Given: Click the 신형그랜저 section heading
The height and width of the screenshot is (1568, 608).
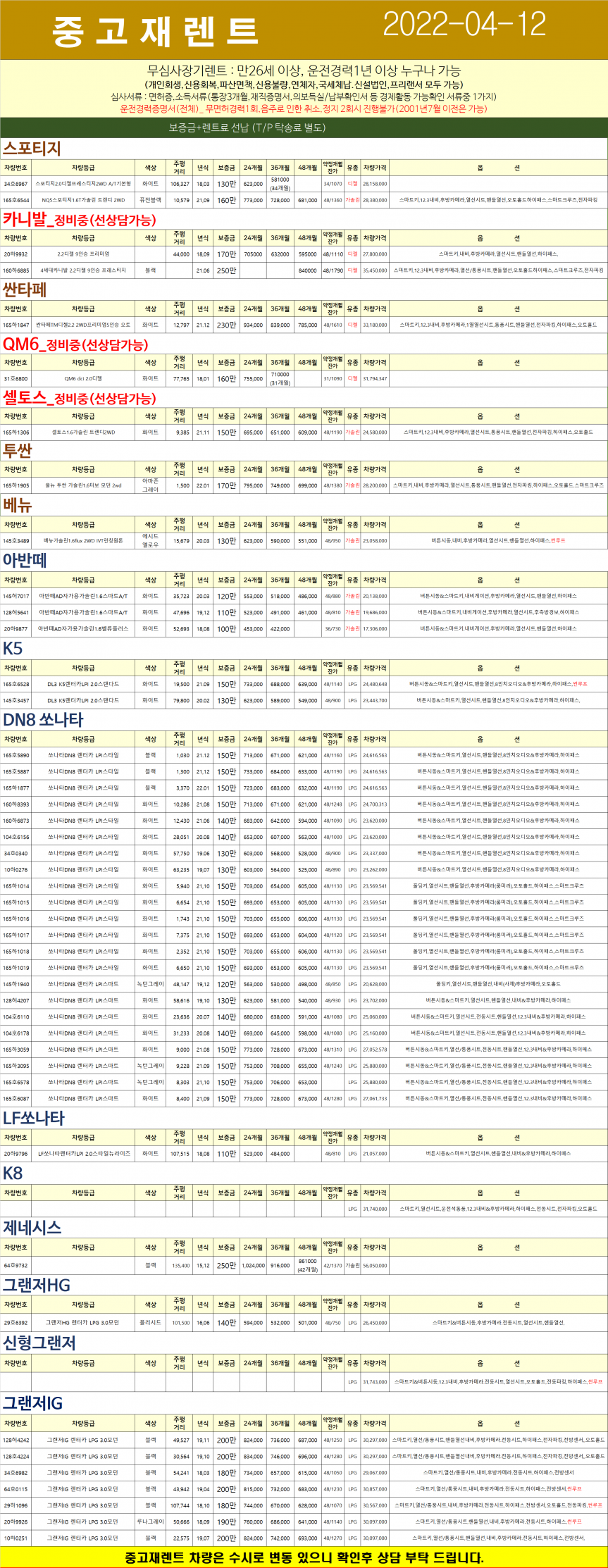Looking at the screenshot, I should pos(39,1343).
